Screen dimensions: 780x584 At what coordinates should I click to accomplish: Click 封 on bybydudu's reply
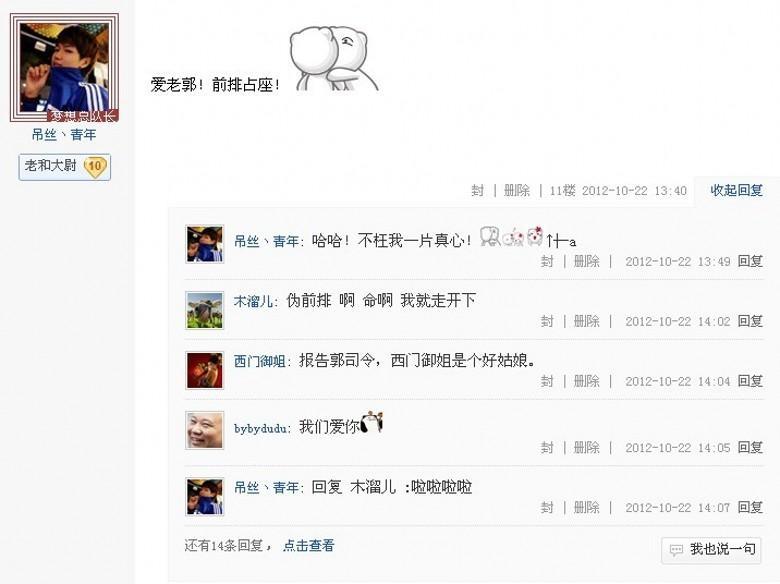coord(547,448)
